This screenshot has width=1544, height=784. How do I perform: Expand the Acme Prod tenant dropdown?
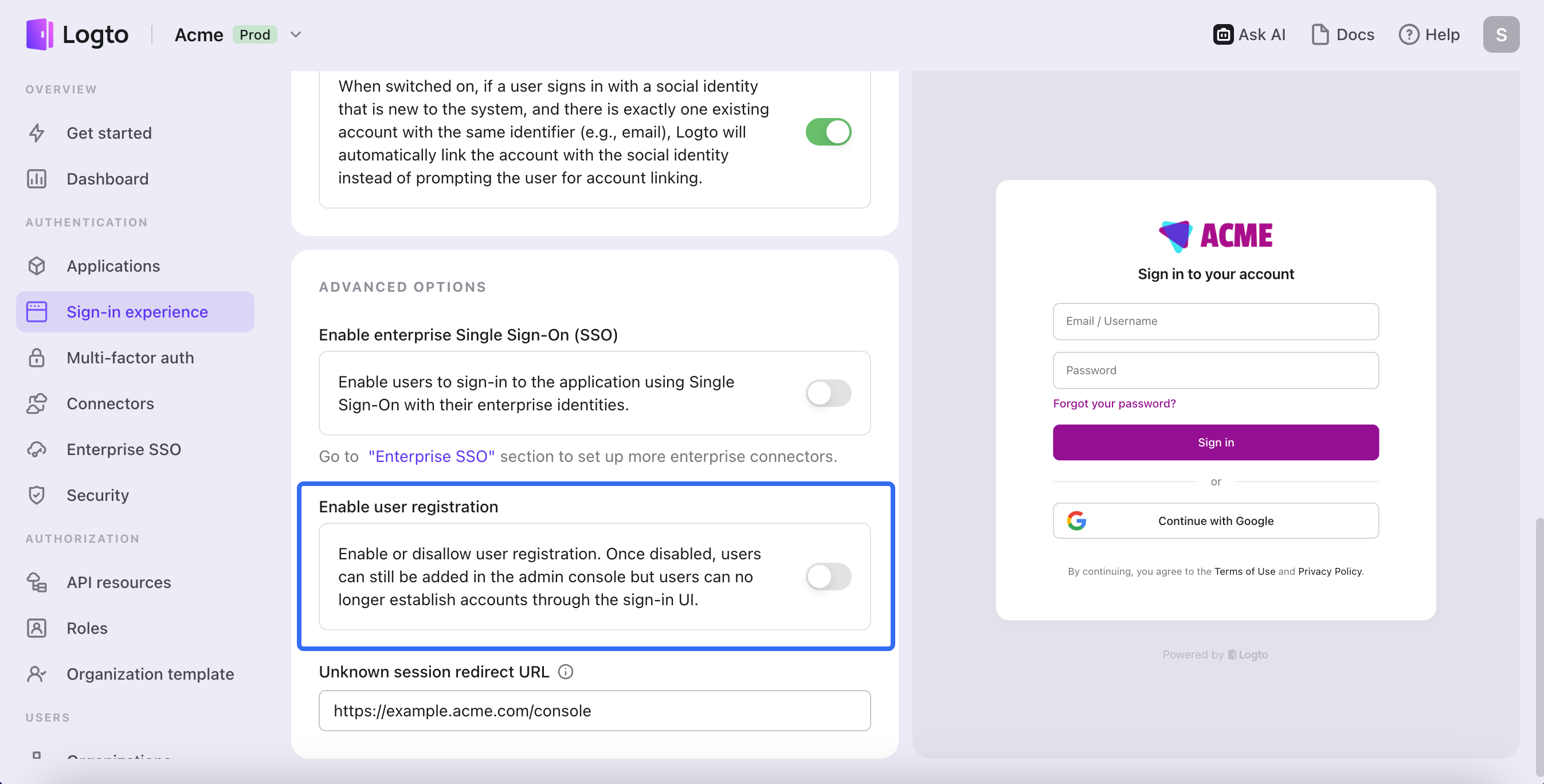tap(296, 35)
